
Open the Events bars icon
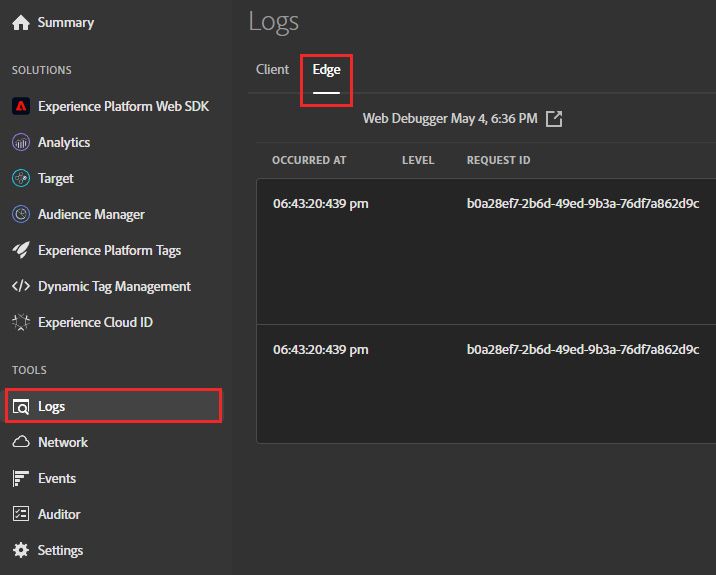(21, 478)
